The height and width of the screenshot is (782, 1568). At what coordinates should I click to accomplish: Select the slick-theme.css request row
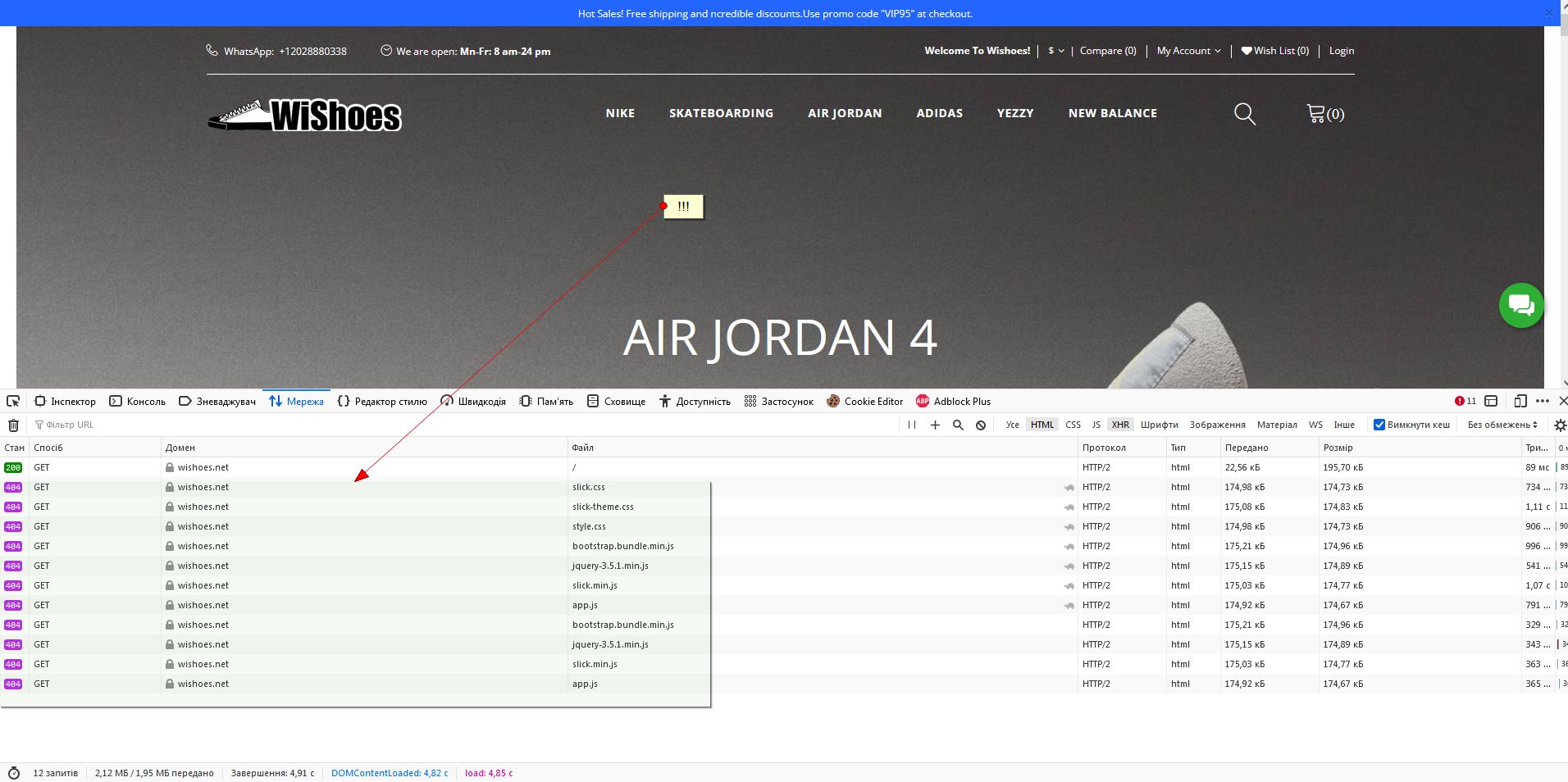tap(784, 507)
